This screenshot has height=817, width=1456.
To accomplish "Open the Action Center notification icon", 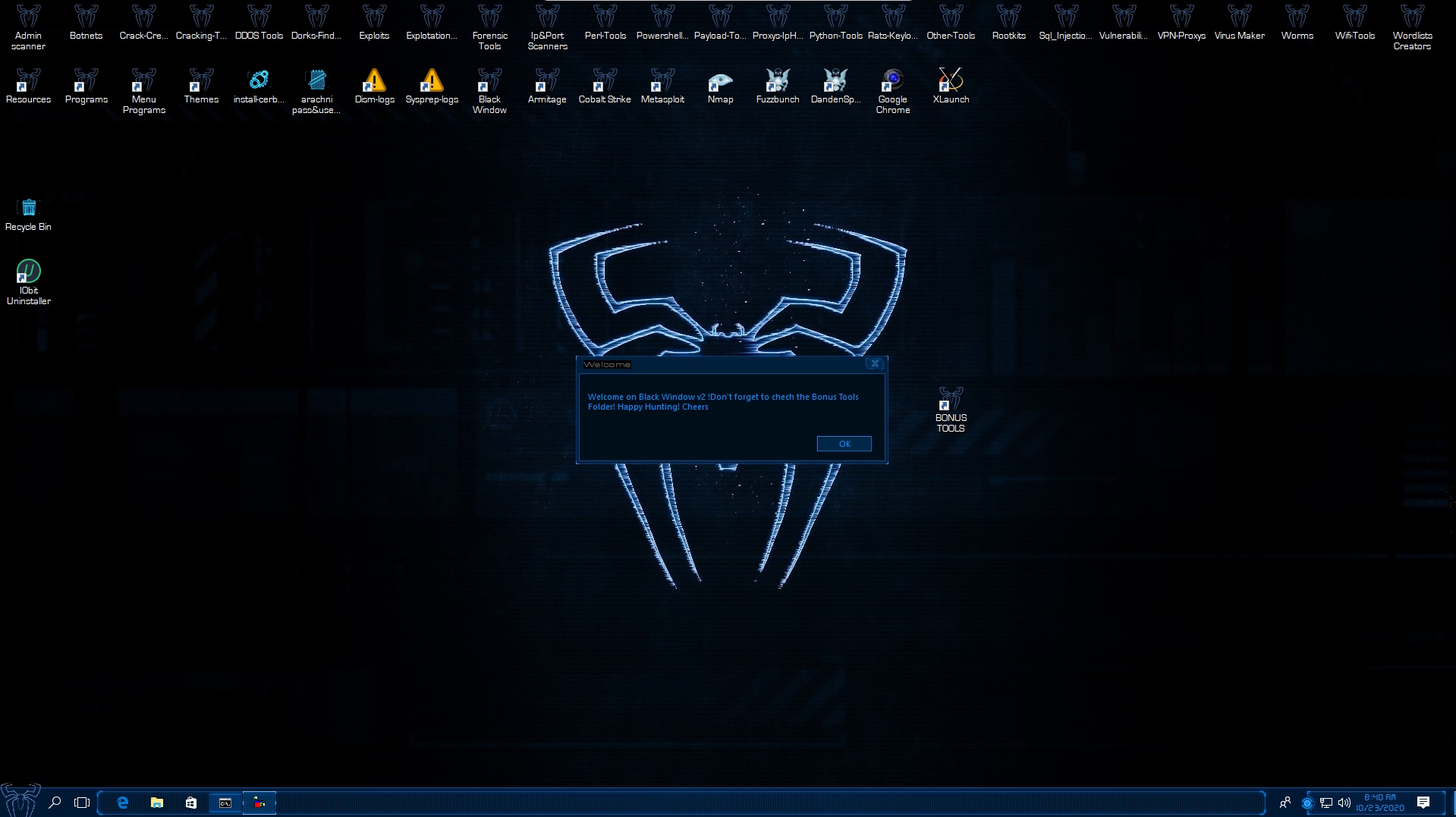I will (x=1423, y=803).
